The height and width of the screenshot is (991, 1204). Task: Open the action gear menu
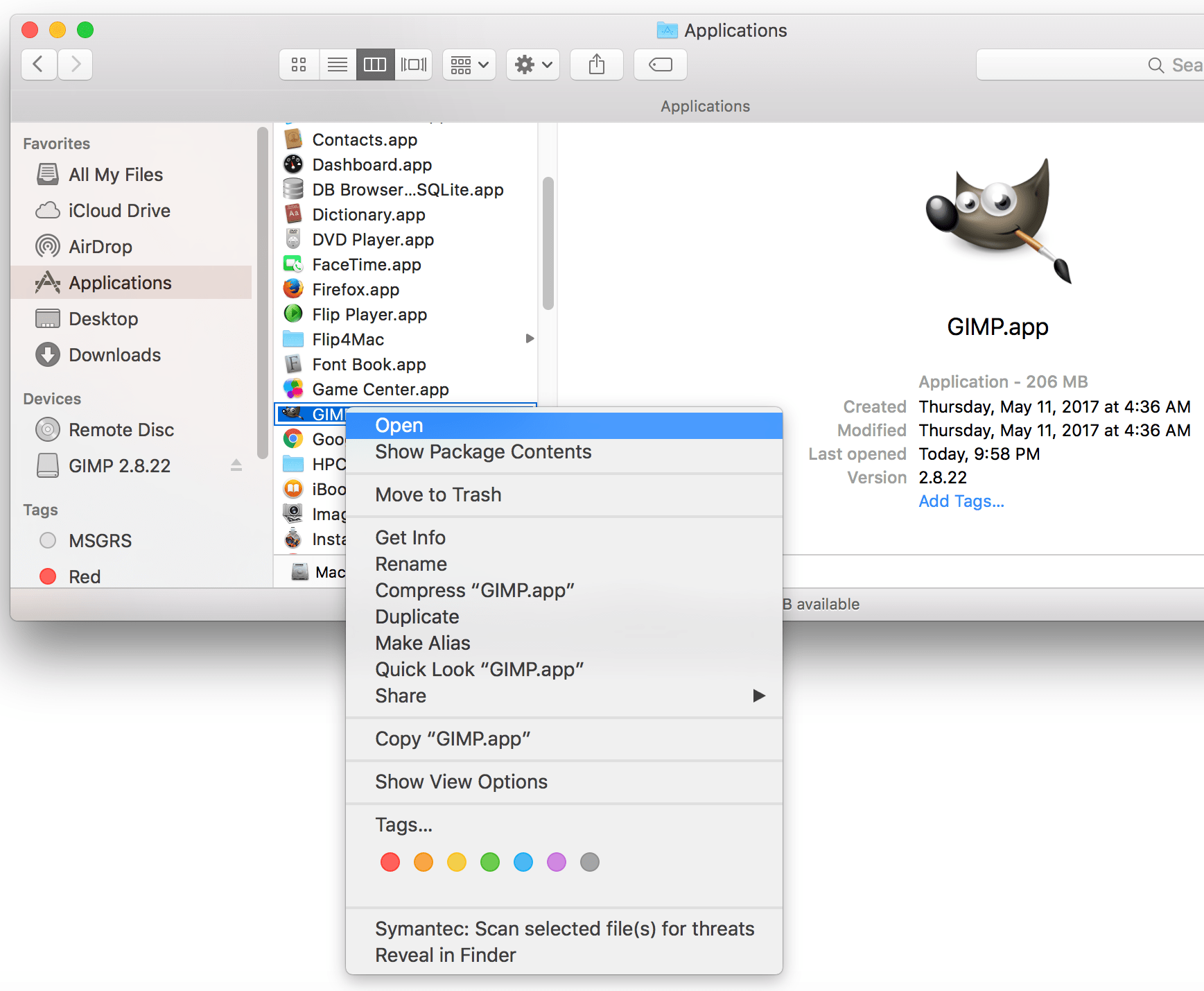point(532,64)
